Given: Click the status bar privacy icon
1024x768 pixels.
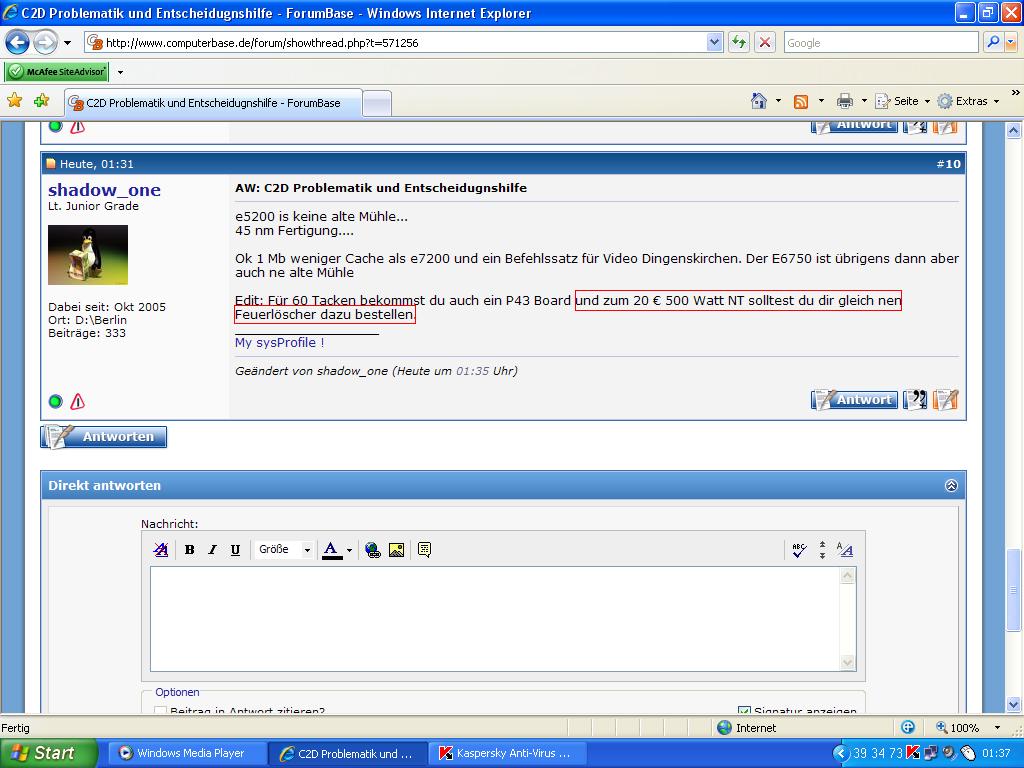Looking at the screenshot, I should coord(908,728).
